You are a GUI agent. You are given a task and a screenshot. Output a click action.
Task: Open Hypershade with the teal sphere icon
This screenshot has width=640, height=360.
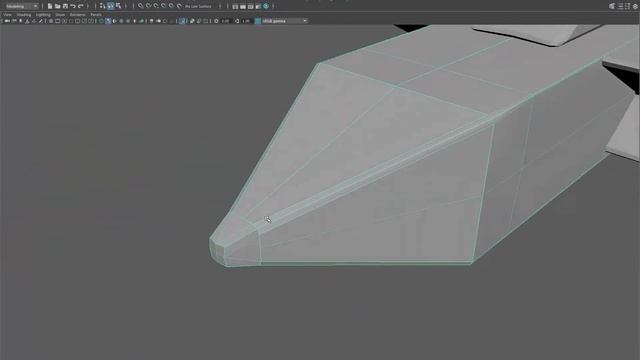click(x=266, y=7)
